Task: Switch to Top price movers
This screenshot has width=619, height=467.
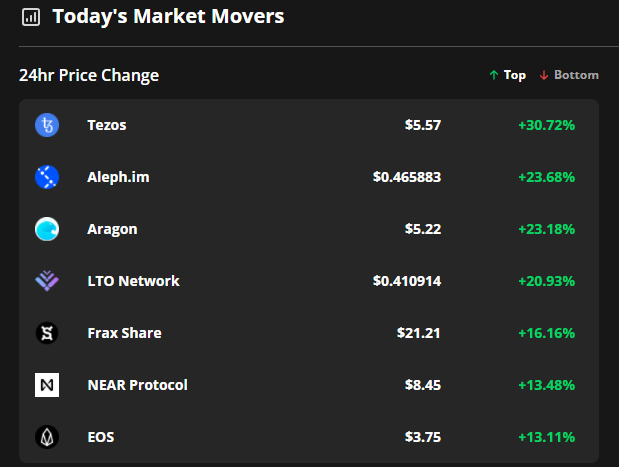Action: (x=508, y=75)
